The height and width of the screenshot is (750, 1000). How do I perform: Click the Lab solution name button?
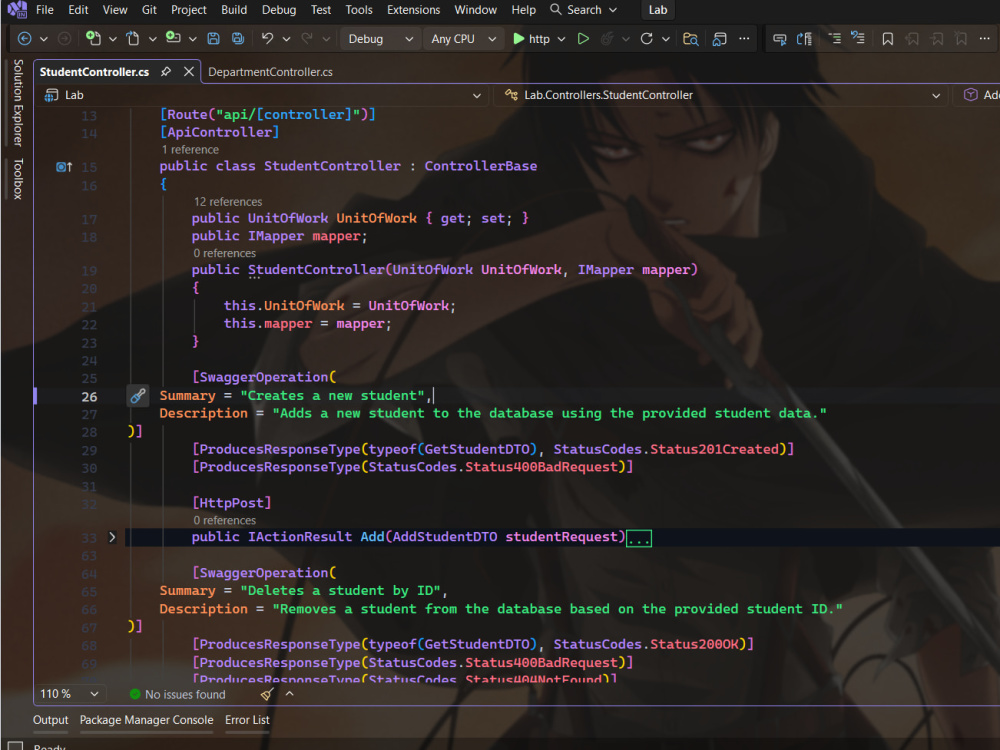coord(658,10)
